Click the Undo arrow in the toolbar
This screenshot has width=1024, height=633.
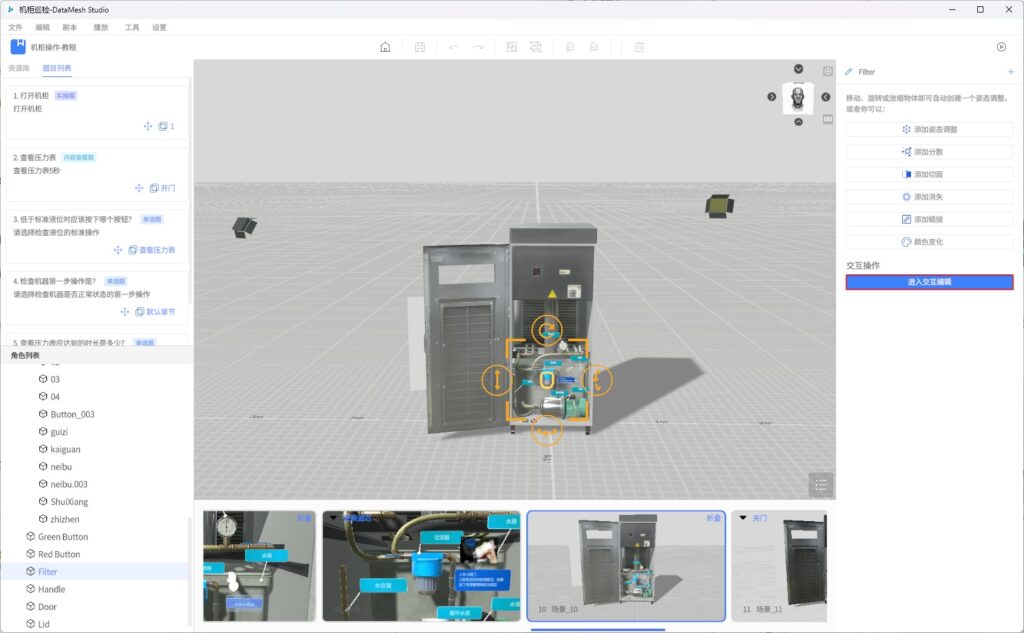coord(454,47)
